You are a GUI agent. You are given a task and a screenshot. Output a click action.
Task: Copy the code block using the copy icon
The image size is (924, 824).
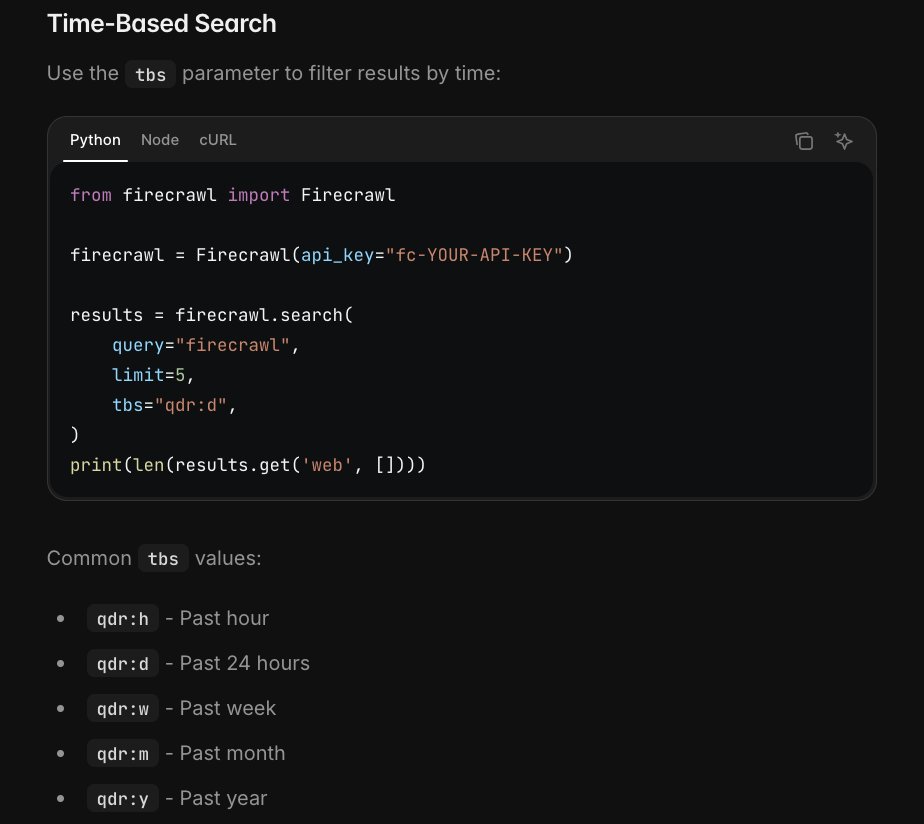tap(804, 141)
